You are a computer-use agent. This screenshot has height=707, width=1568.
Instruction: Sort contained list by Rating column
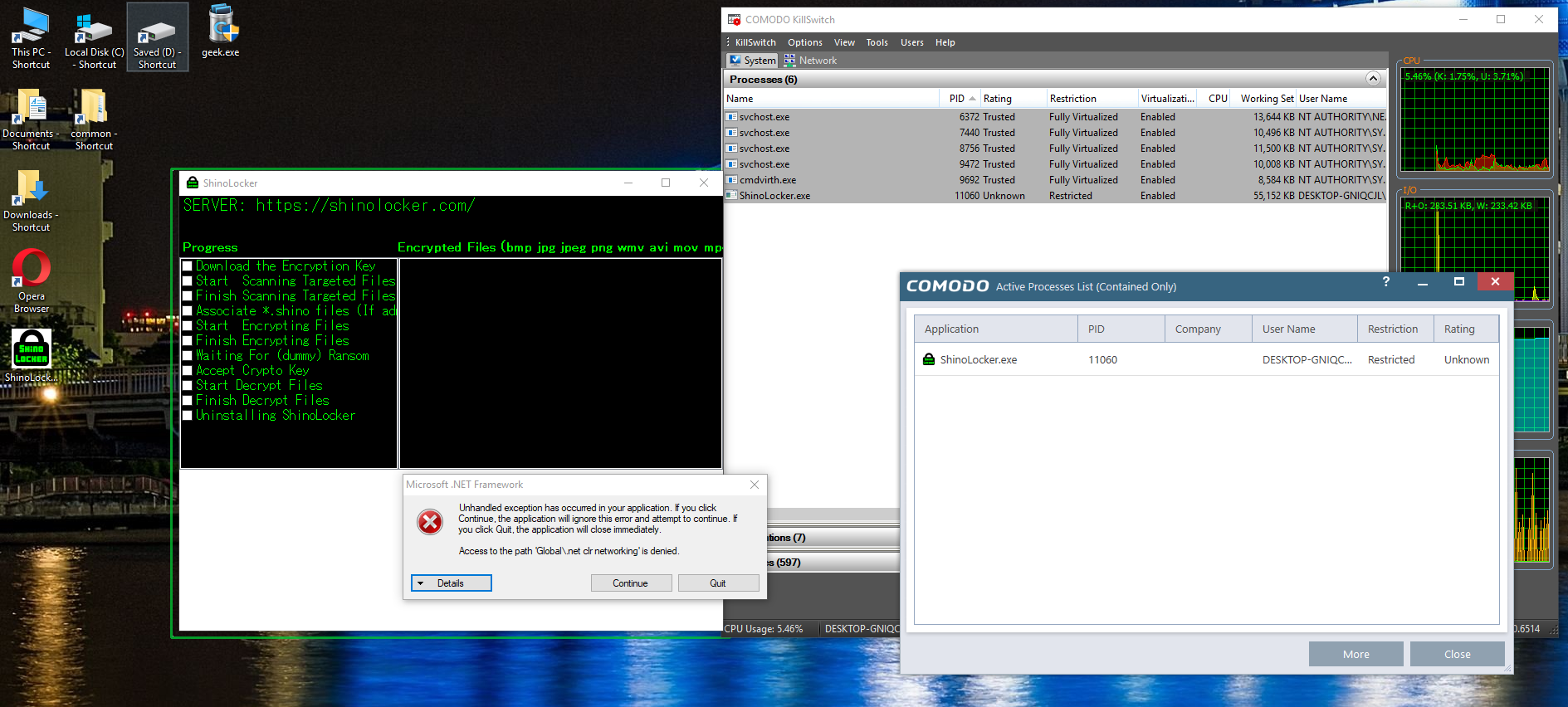pos(1466,329)
